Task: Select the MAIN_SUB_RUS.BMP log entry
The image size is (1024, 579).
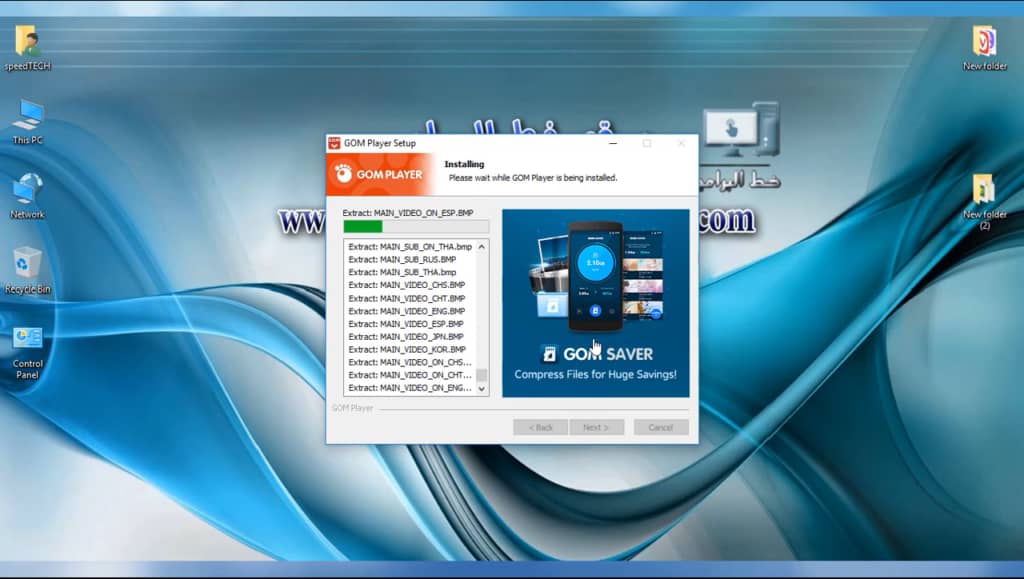Action: pos(404,259)
